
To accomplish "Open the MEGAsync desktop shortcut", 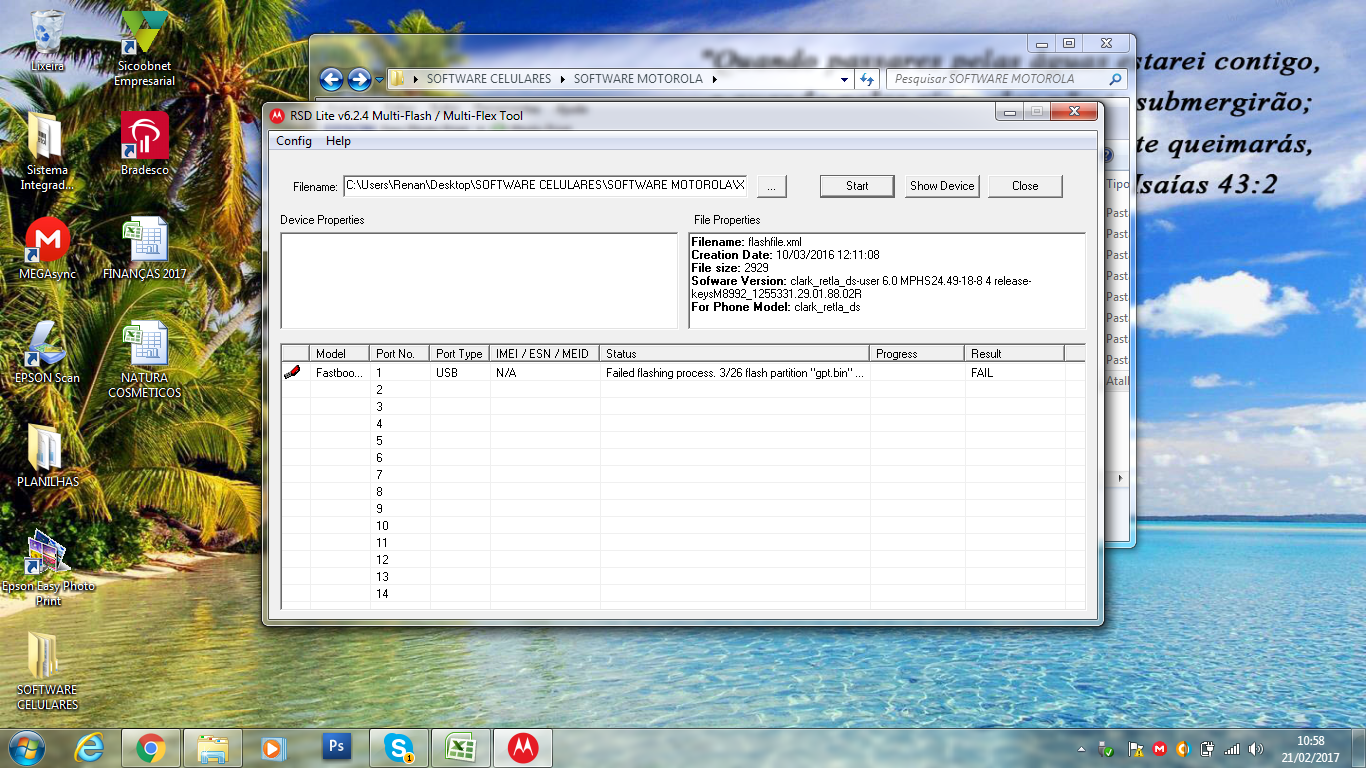I will pyautogui.click(x=46, y=248).
